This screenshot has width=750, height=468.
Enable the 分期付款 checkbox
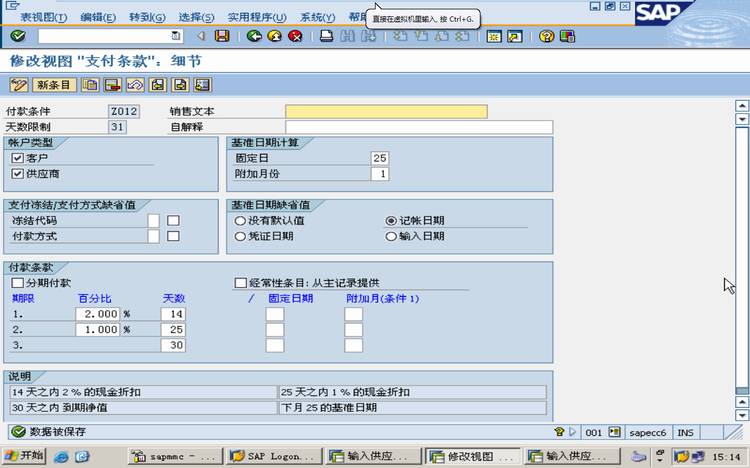18,283
